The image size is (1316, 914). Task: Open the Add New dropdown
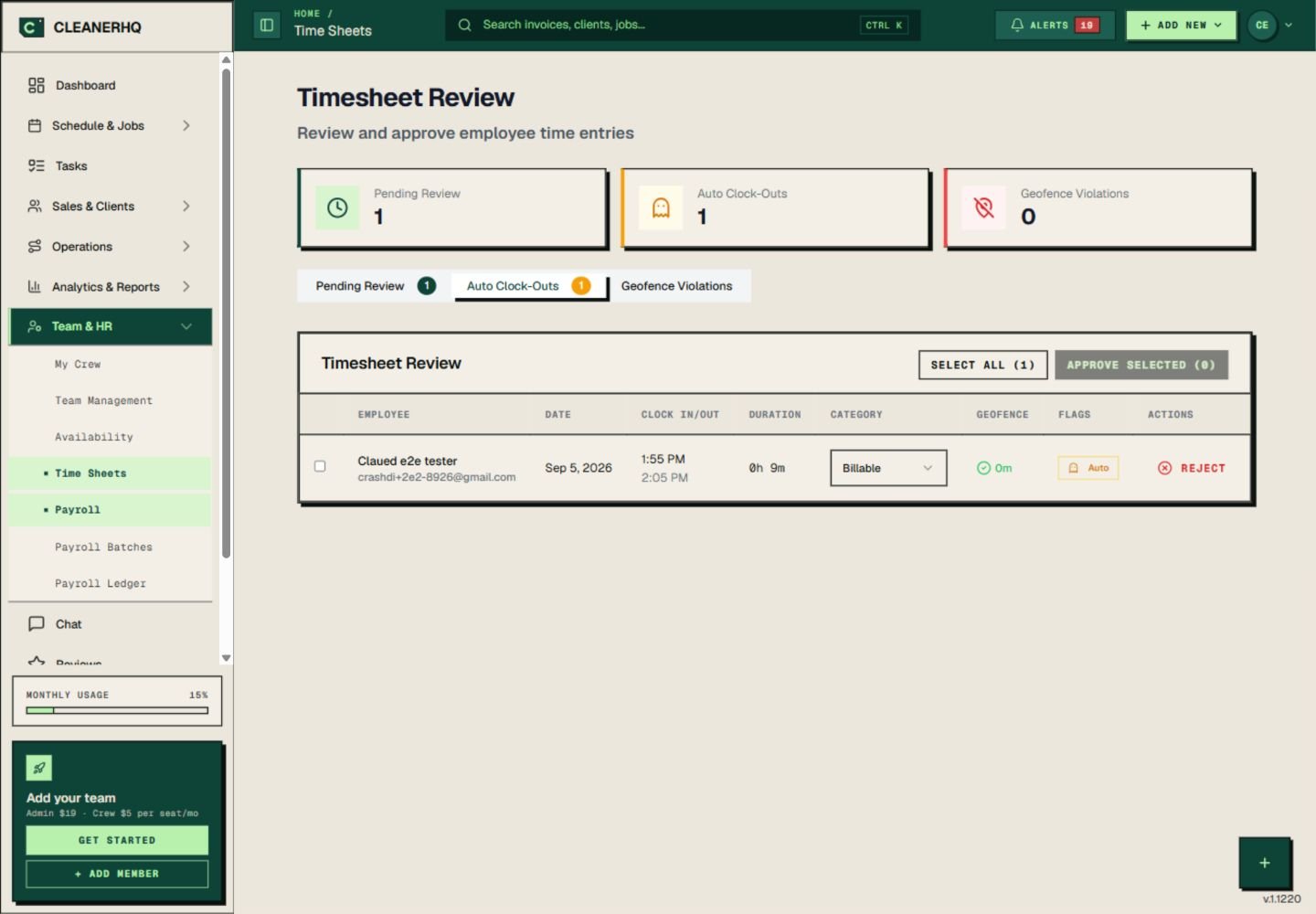[1181, 26]
